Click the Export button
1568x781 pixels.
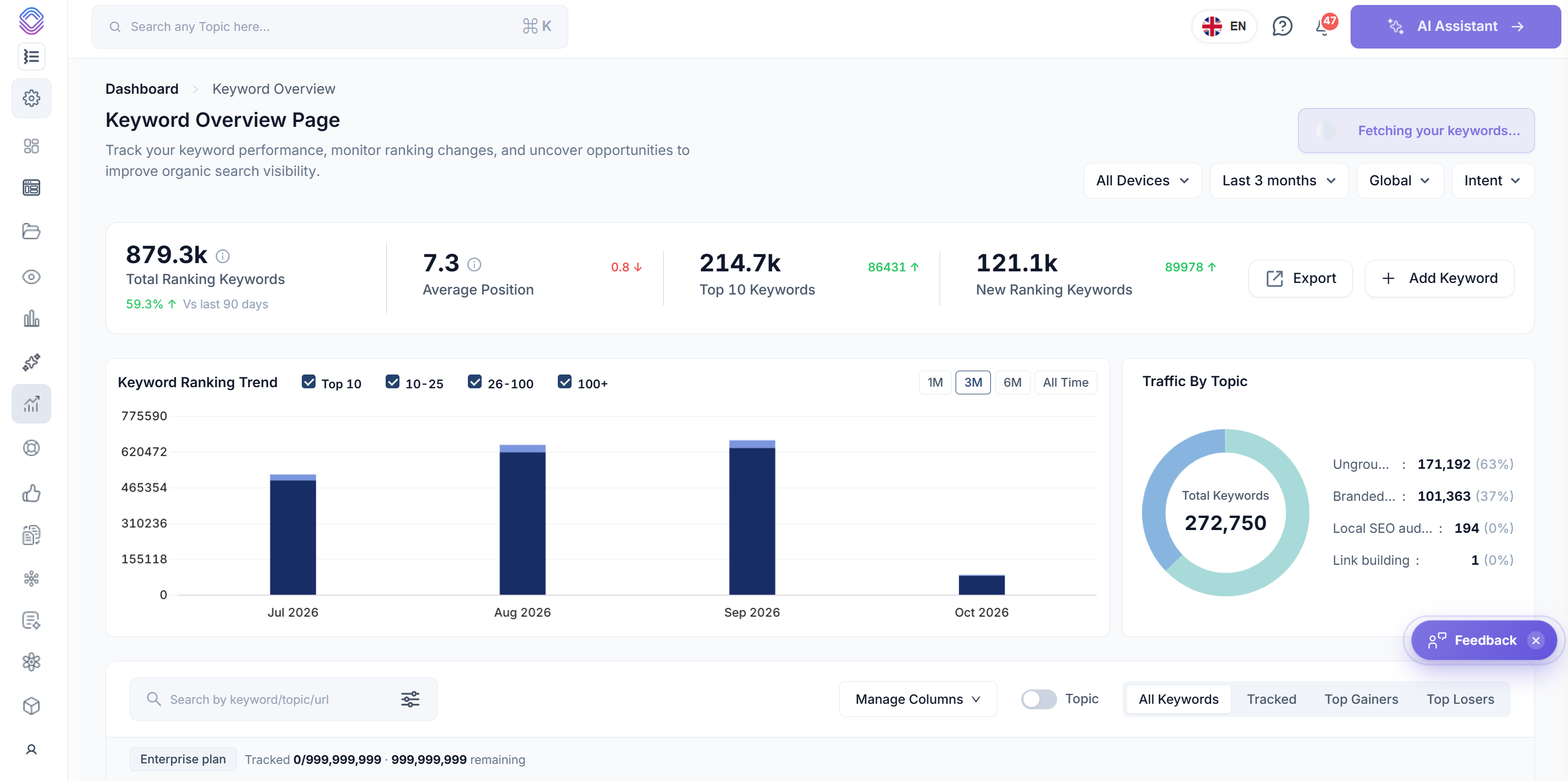1300,278
